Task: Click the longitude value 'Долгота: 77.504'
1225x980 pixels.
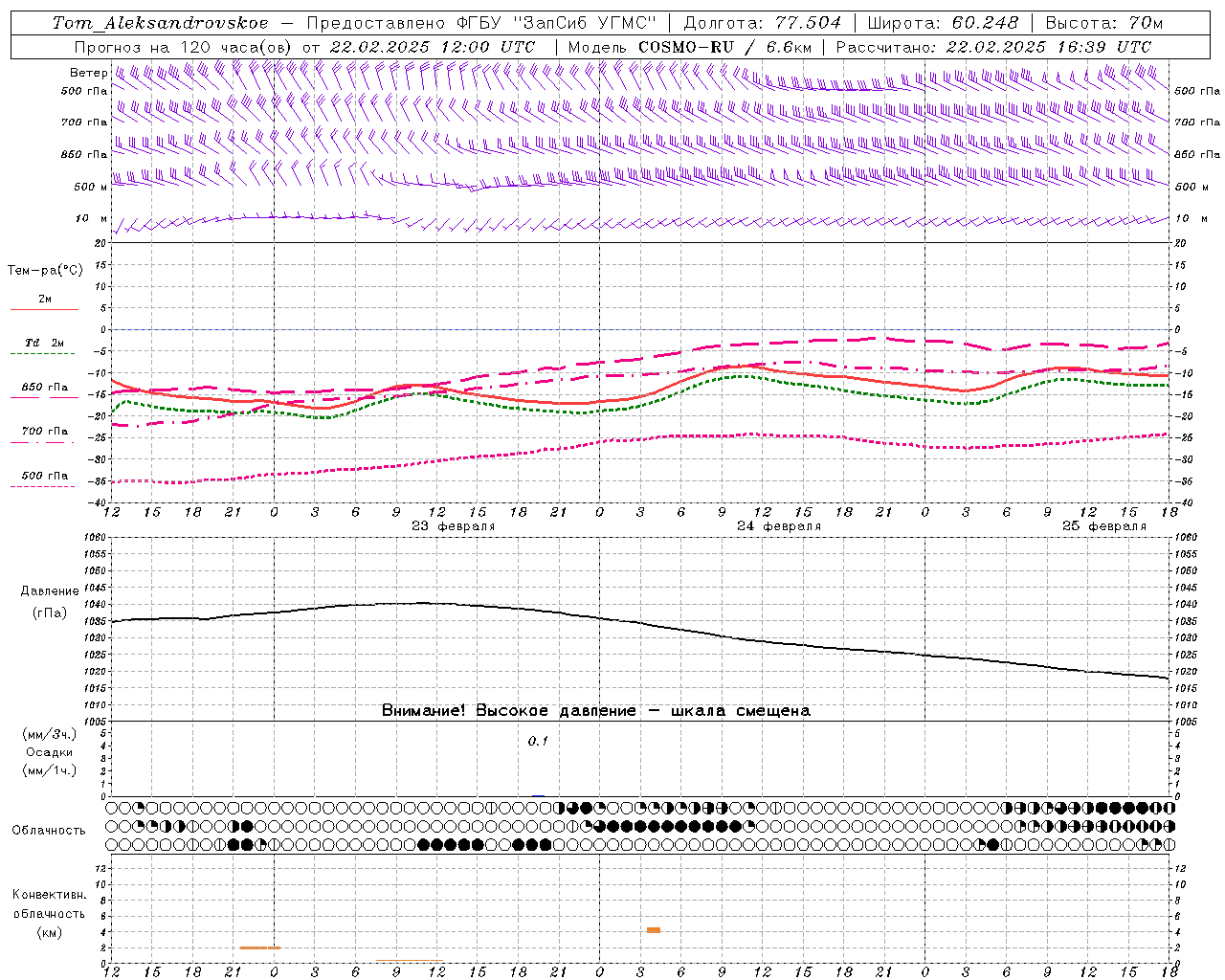Action: point(763,23)
